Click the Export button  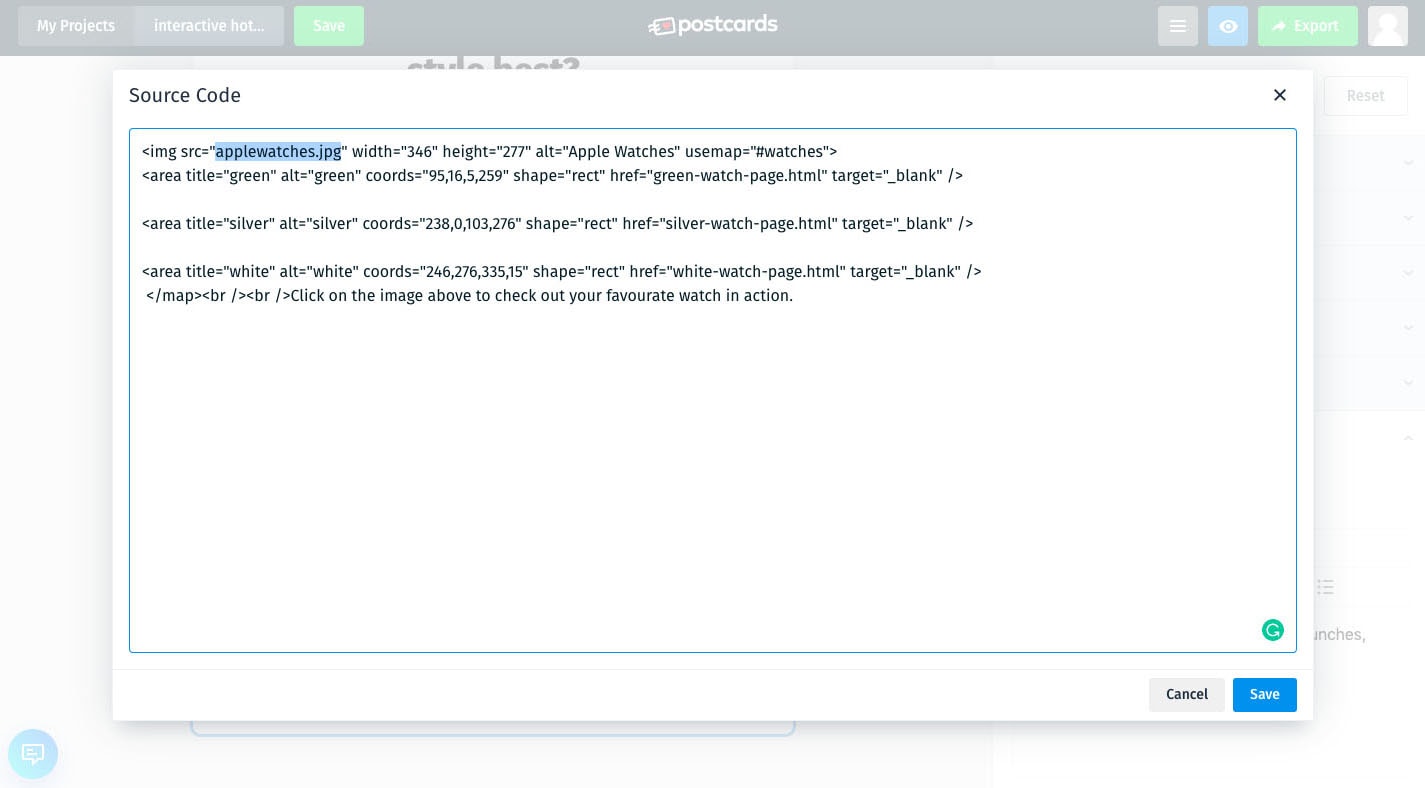pyautogui.click(x=1308, y=26)
